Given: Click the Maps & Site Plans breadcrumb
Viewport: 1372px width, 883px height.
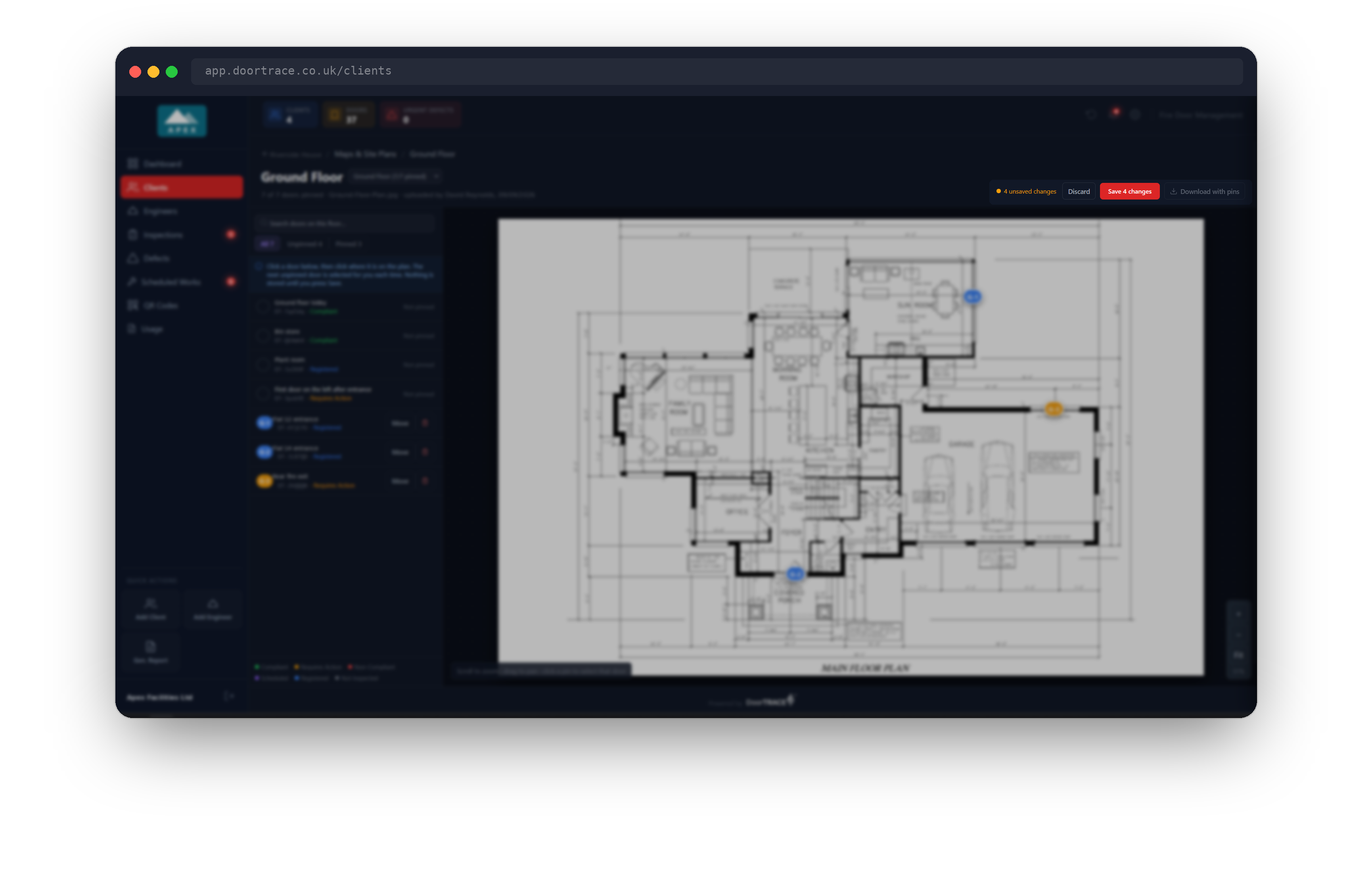Looking at the screenshot, I should point(365,154).
